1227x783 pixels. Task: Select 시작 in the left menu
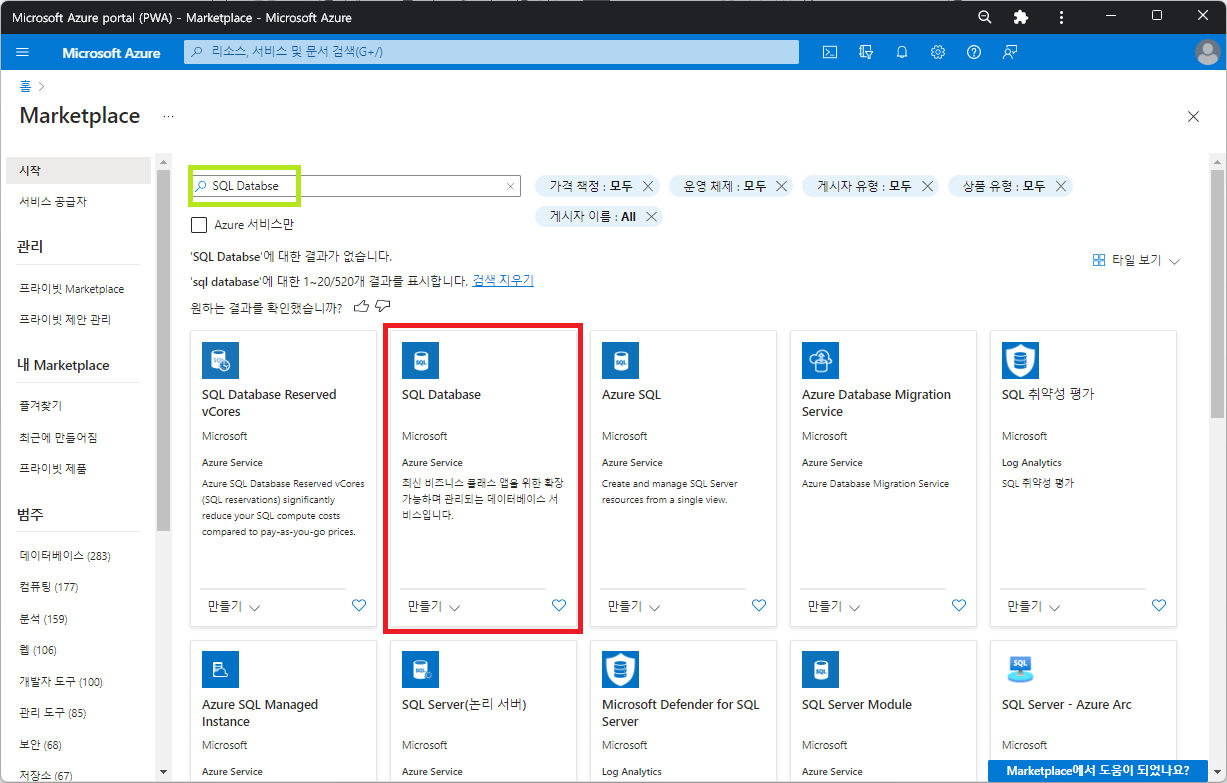(x=78, y=171)
